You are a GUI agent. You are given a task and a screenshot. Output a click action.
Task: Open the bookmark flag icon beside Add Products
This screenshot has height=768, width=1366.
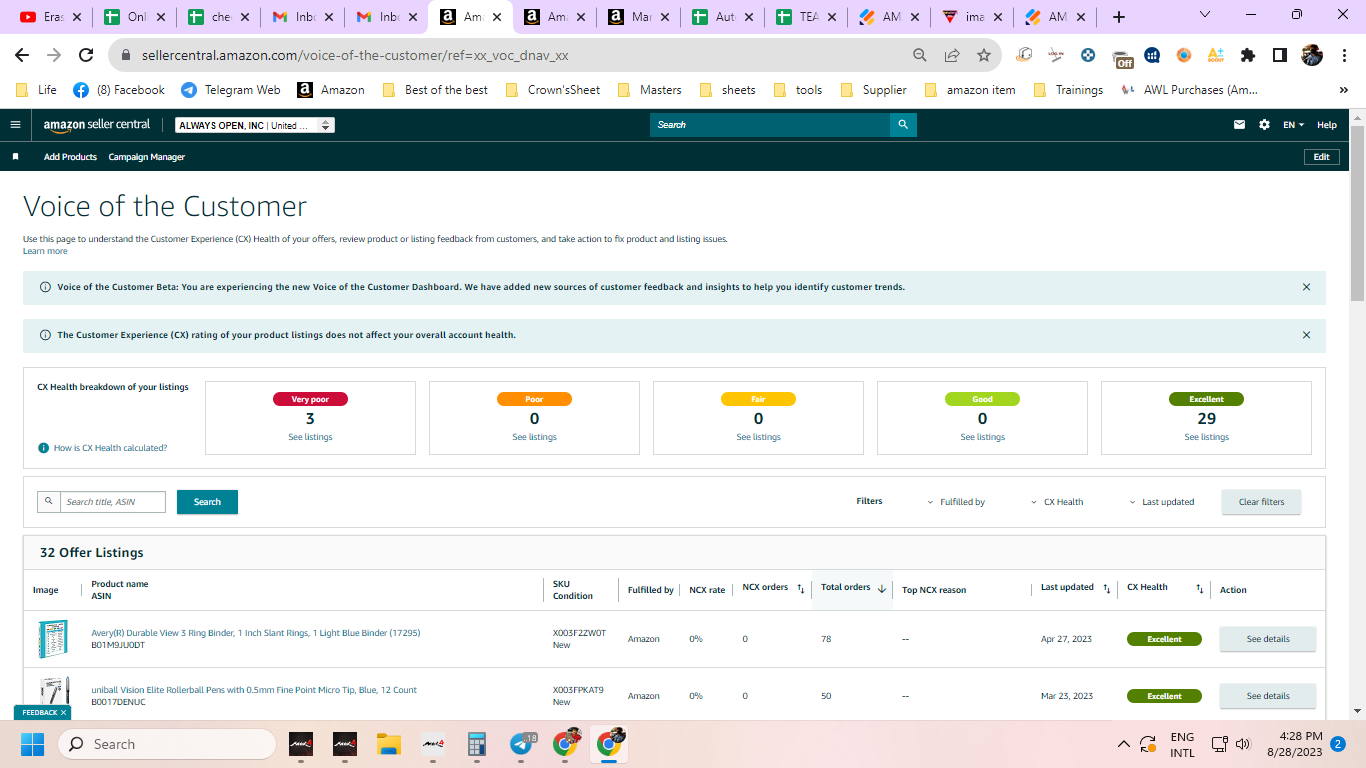(x=15, y=157)
